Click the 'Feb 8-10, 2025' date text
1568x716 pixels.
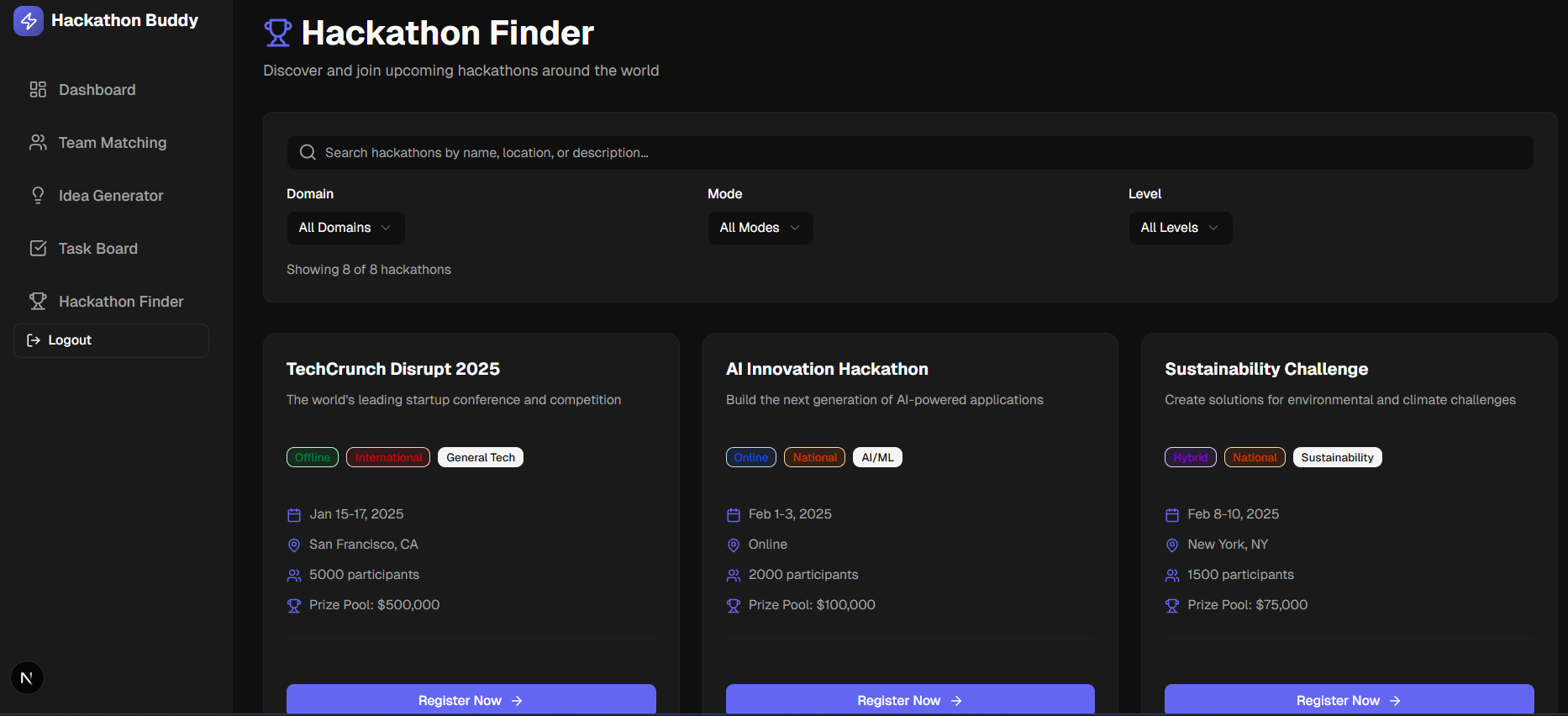coord(1234,514)
